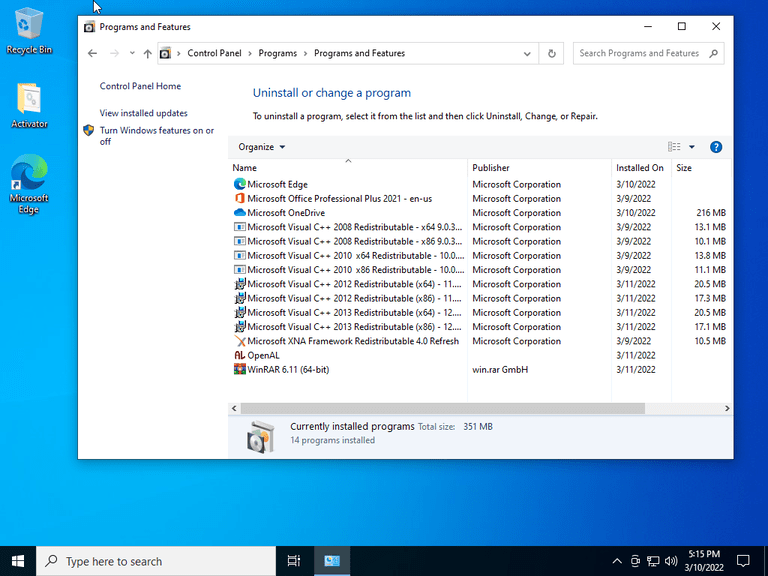768x576 pixels.
Task: Click the Visual C++ 2008 x64 icon
Action: pos(240,227)
